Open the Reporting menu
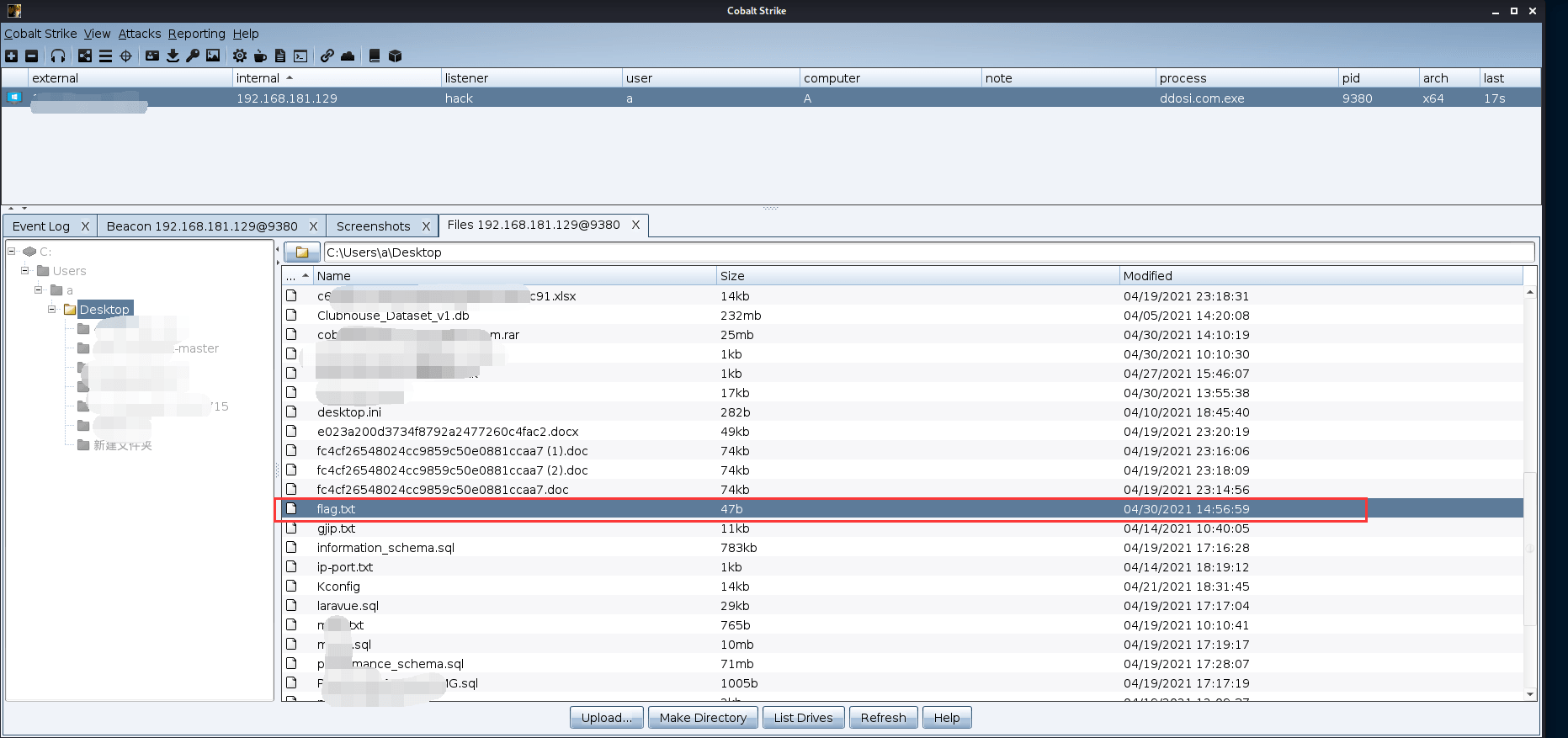The image size is (1568, 738). click(x=197, y=34)
